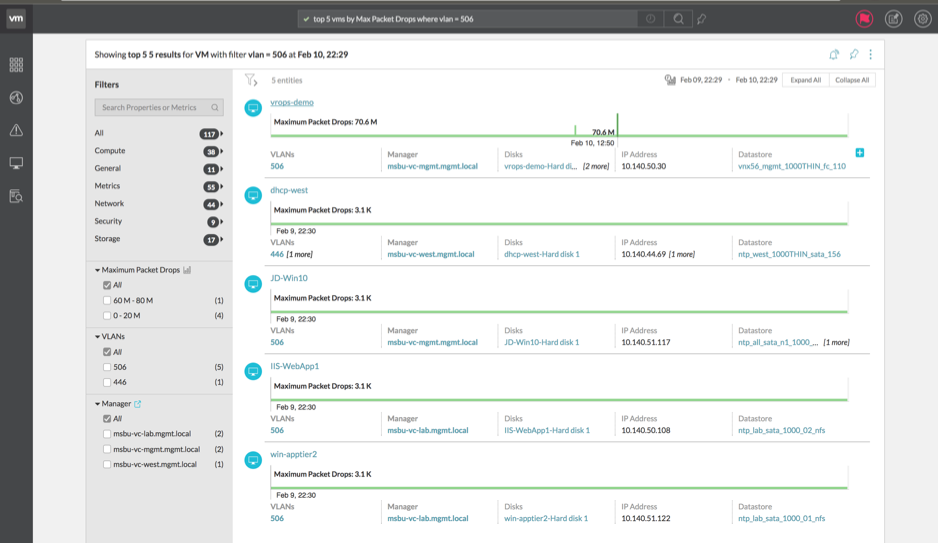The height and width of the screenshot is (543, 938).
Task: Click the magnifier search icon in query bar
Action: pyautogui.click(x=678, y=19)
